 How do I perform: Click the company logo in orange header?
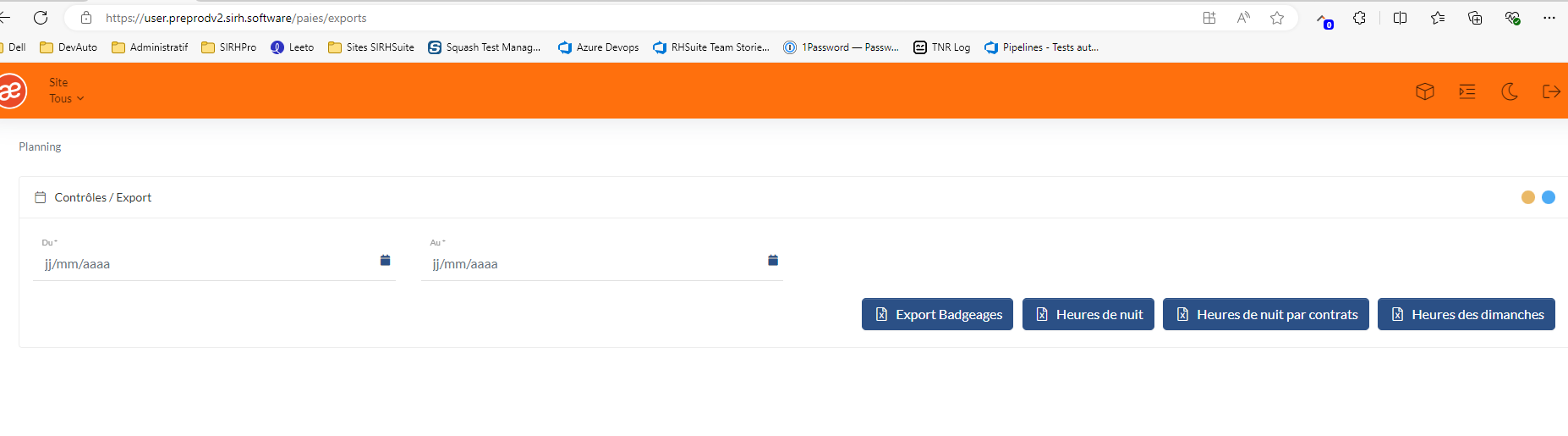(x=12, y=91)
